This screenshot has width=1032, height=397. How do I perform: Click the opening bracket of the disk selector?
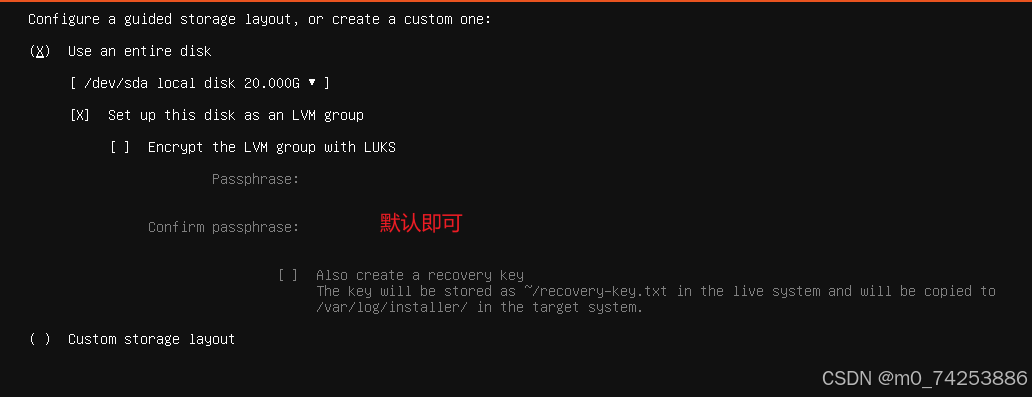tap(73, 84)
